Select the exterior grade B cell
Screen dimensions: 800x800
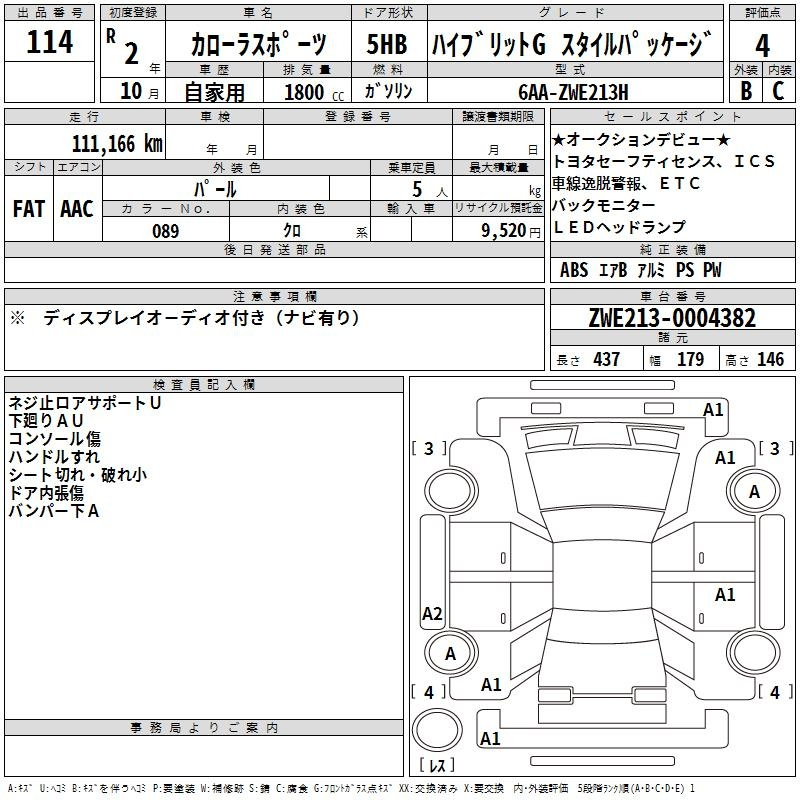[x=745, y=89]
